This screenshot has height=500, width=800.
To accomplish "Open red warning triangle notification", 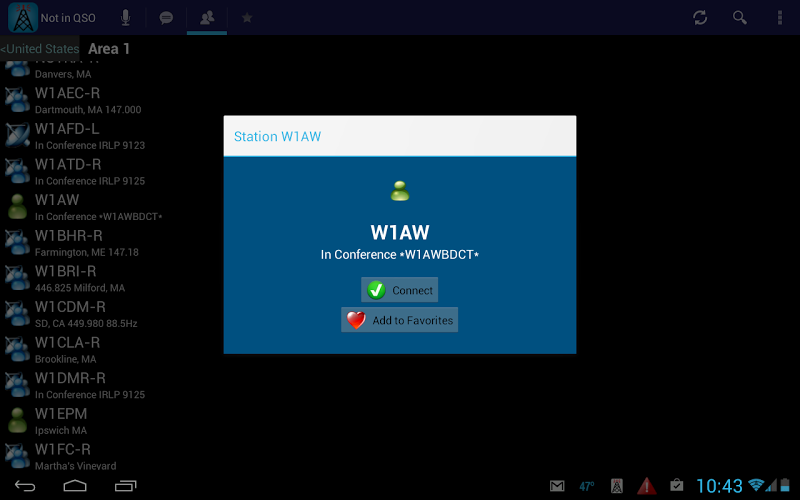I will tap(646, 486).
